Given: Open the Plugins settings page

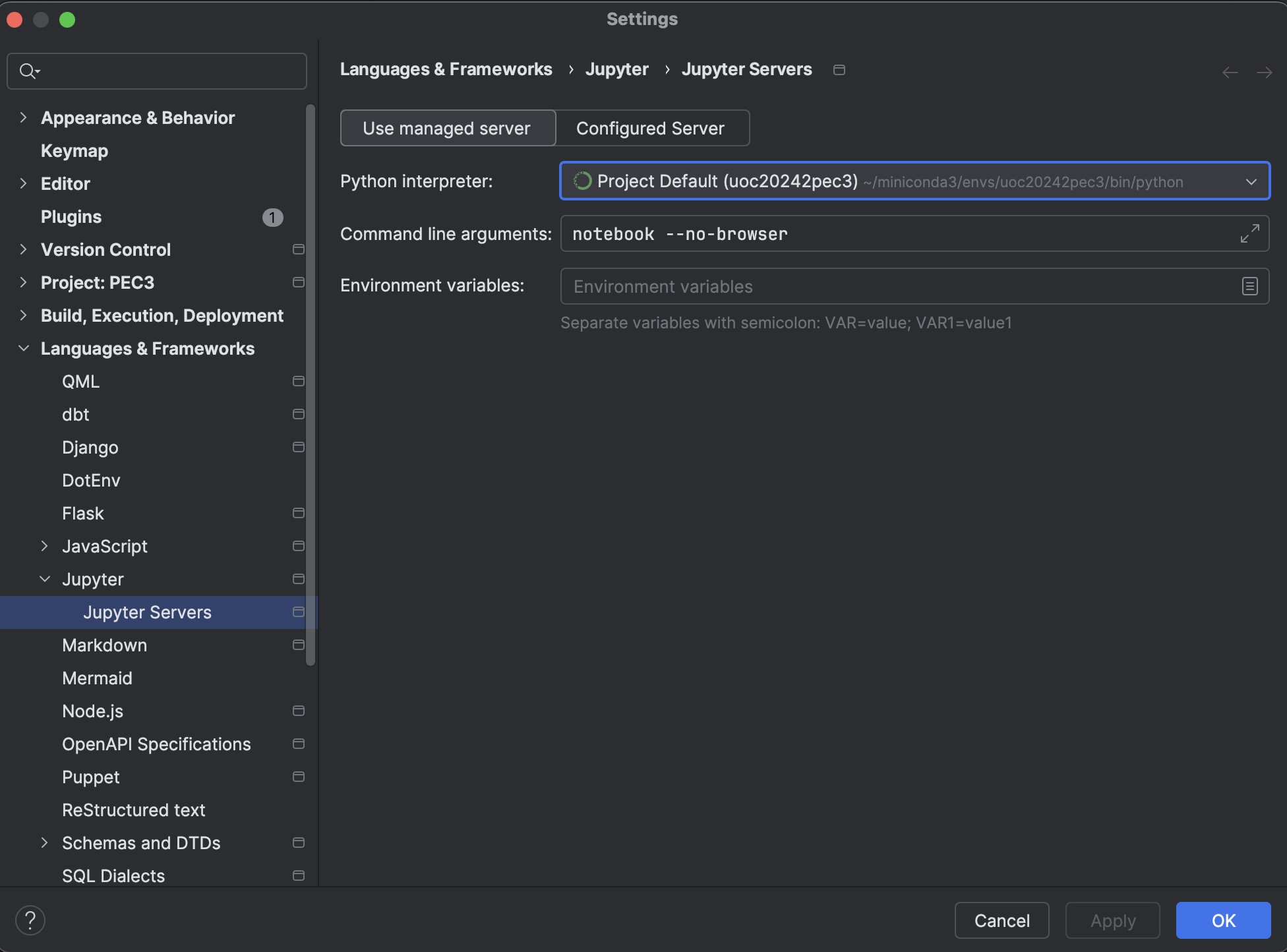Looking at the screenshot, I should pyautogui.click(x=71, y=217).
